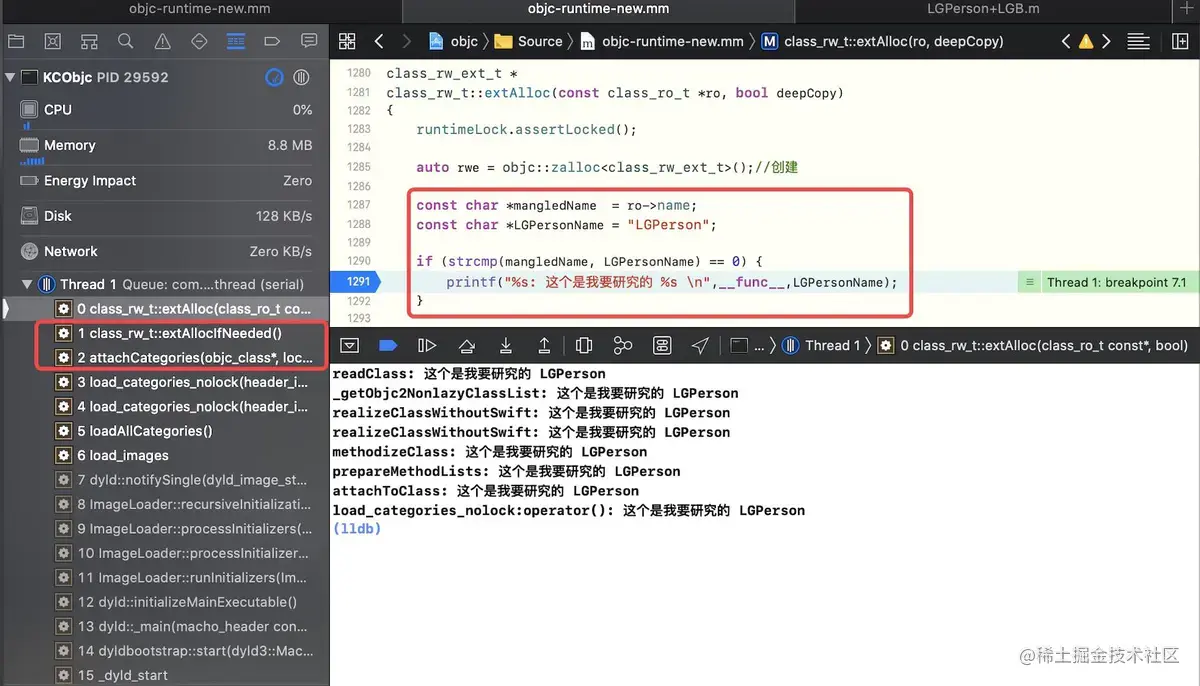Open the Project navigator folder icon

[16, 41]
